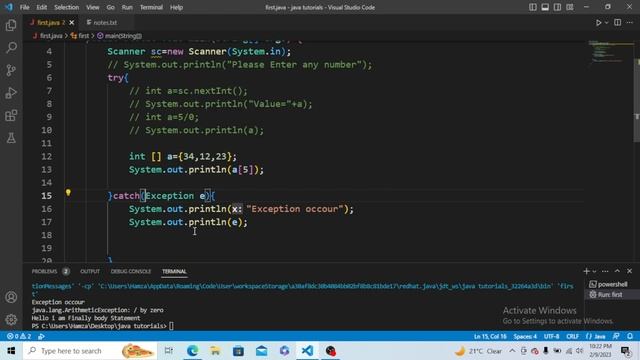The image size is (640, 360).
Task: Open the Run menu
Action: (127, 7)
